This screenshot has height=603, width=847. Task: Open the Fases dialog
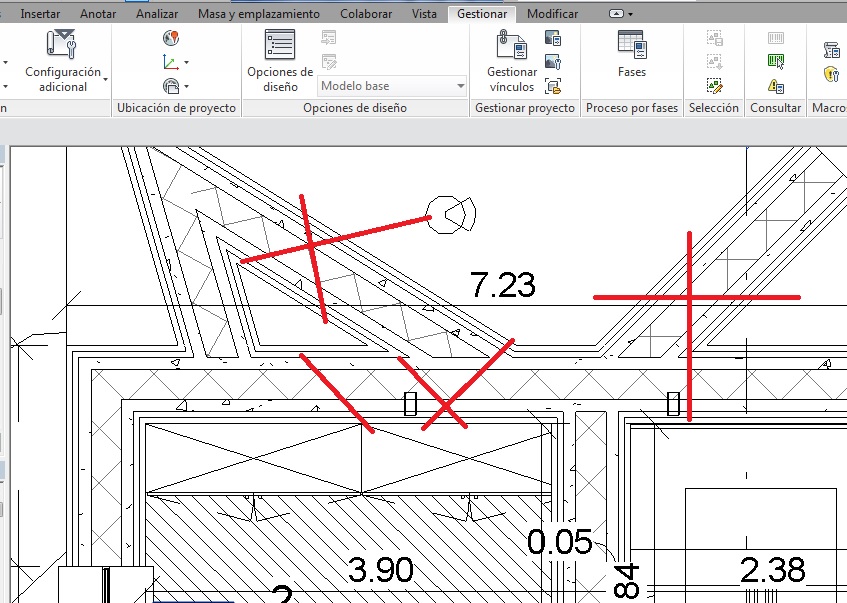(631, 54)
